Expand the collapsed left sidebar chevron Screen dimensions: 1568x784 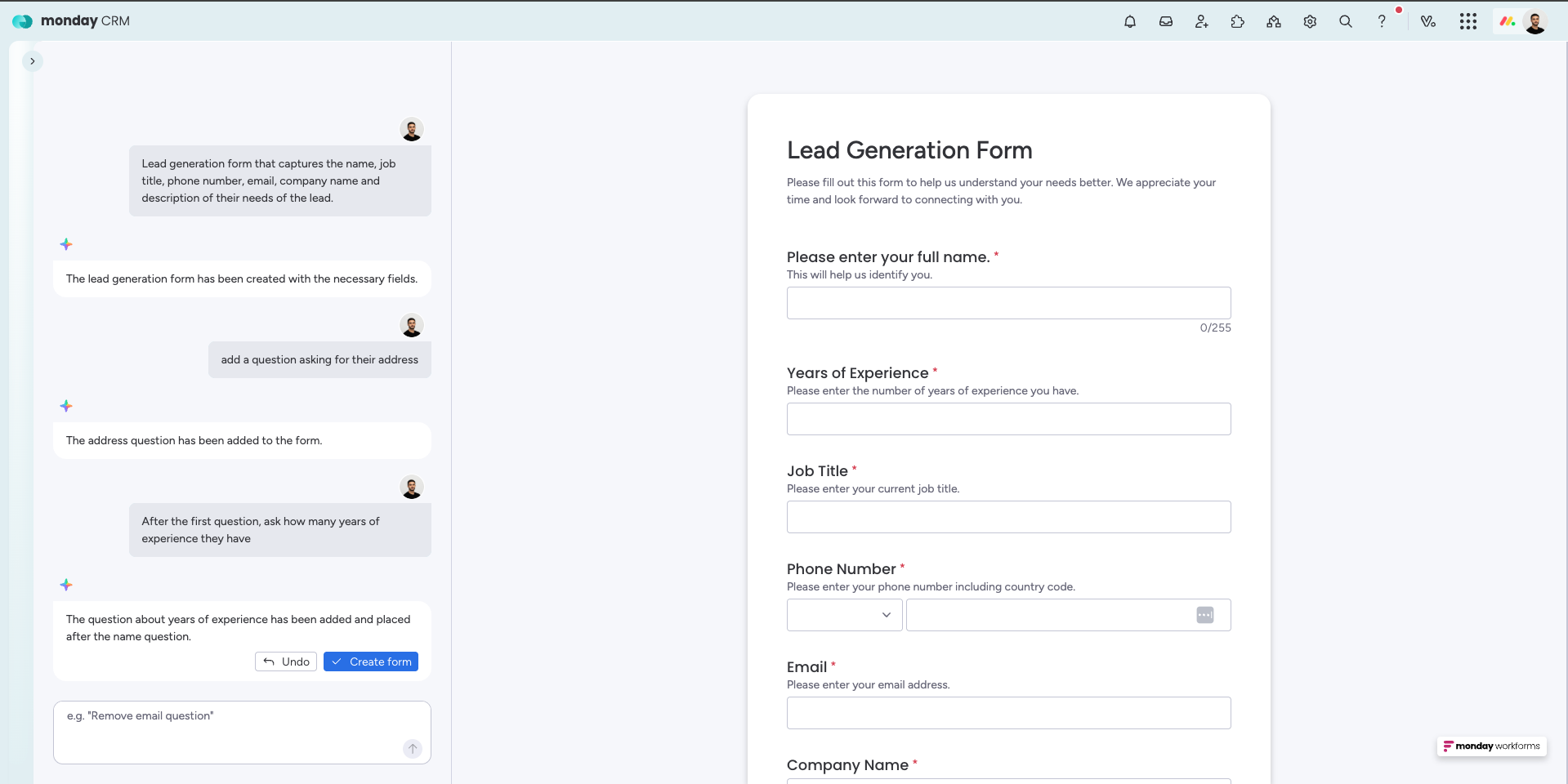coord(33,61)
